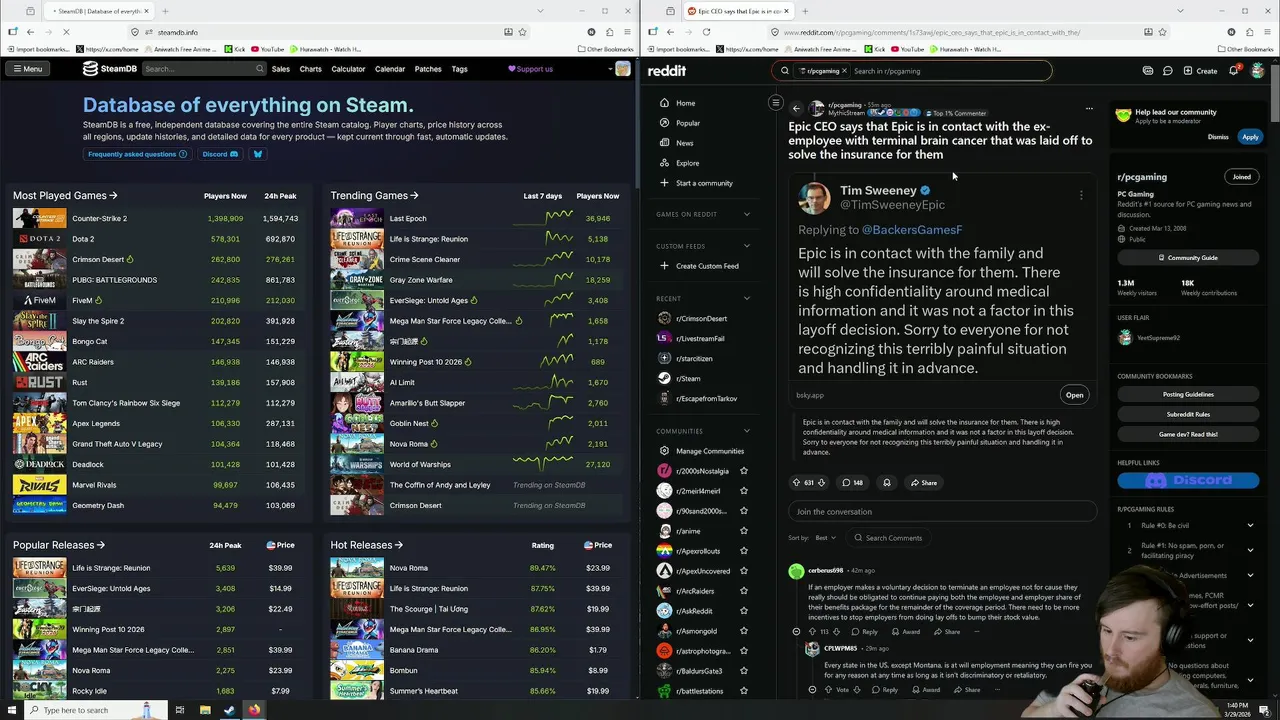1280x720 pixels.
Task: Open the Charts menu on SteamDB
Action: [x=310, y=69]
